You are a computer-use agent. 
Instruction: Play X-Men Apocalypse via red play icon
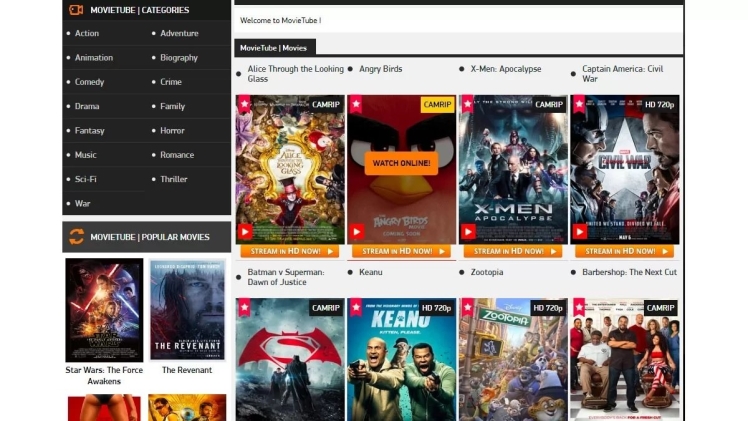click(468, 232)
